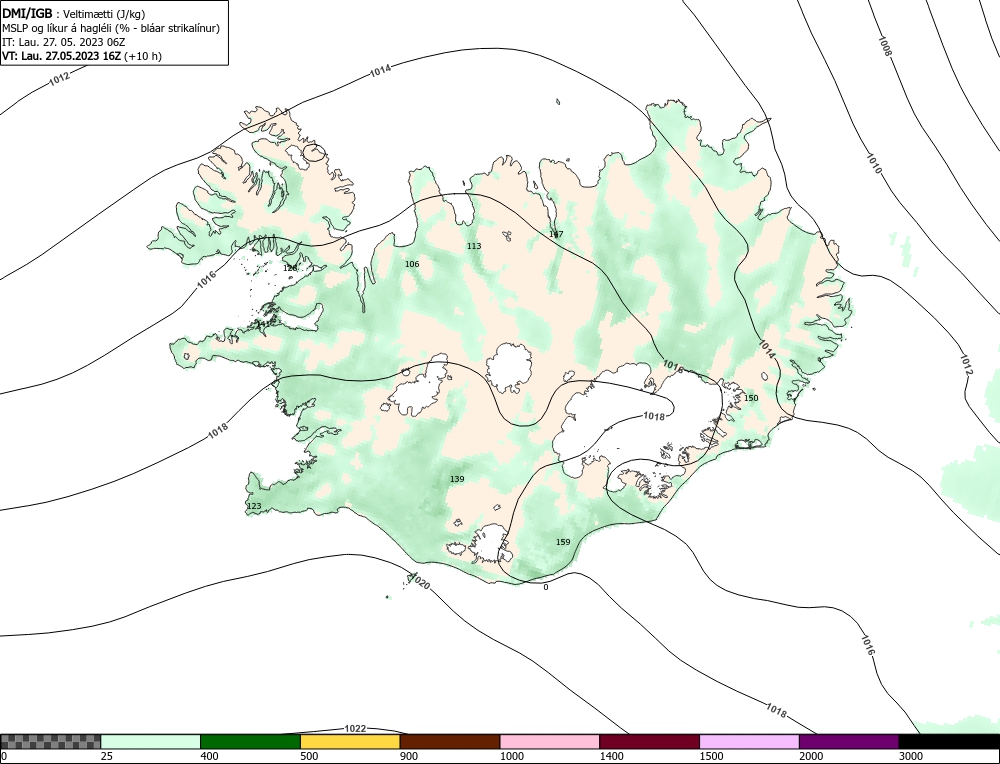The height and width of the screenshot is (764, 1000).
Task: Click the legend tick label 1000
Action: click(x=511, y=756)
